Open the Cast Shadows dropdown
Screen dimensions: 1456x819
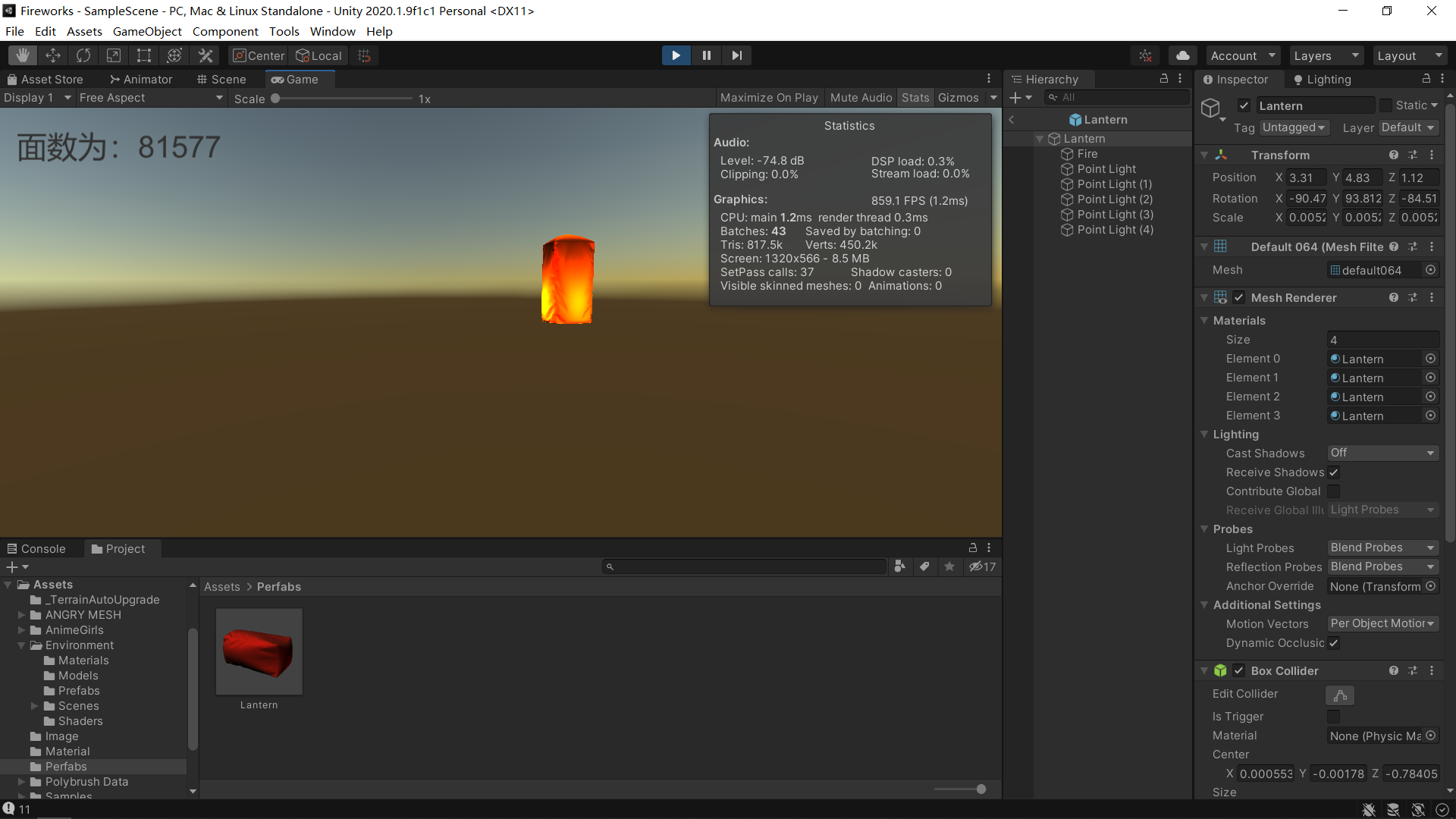click(x=1382, y=453)
